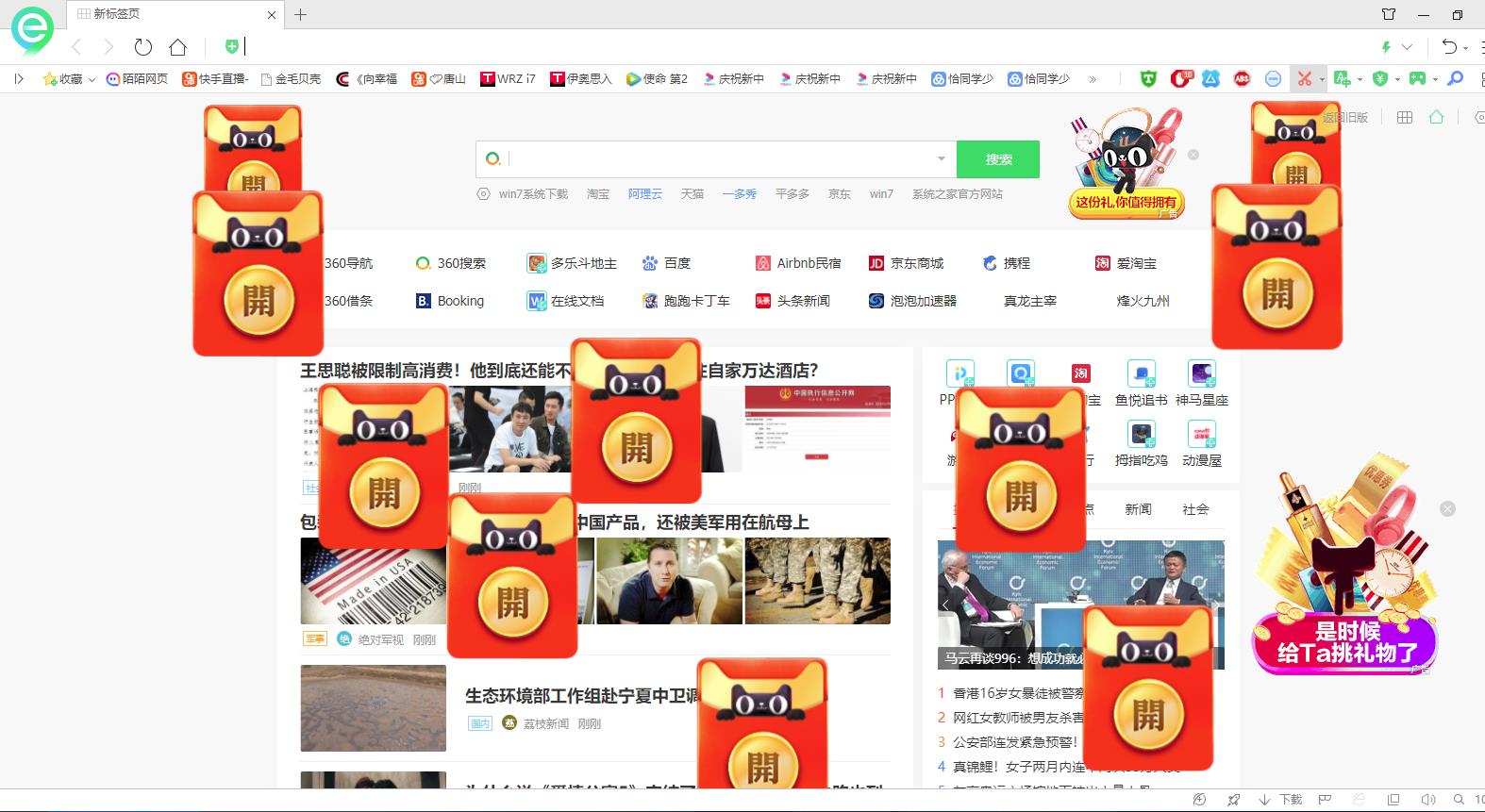The width and height of the screenshot is (1485, 812).
Task: Open the 快手直播 bookmark
Action: click(x=215, y=79)
